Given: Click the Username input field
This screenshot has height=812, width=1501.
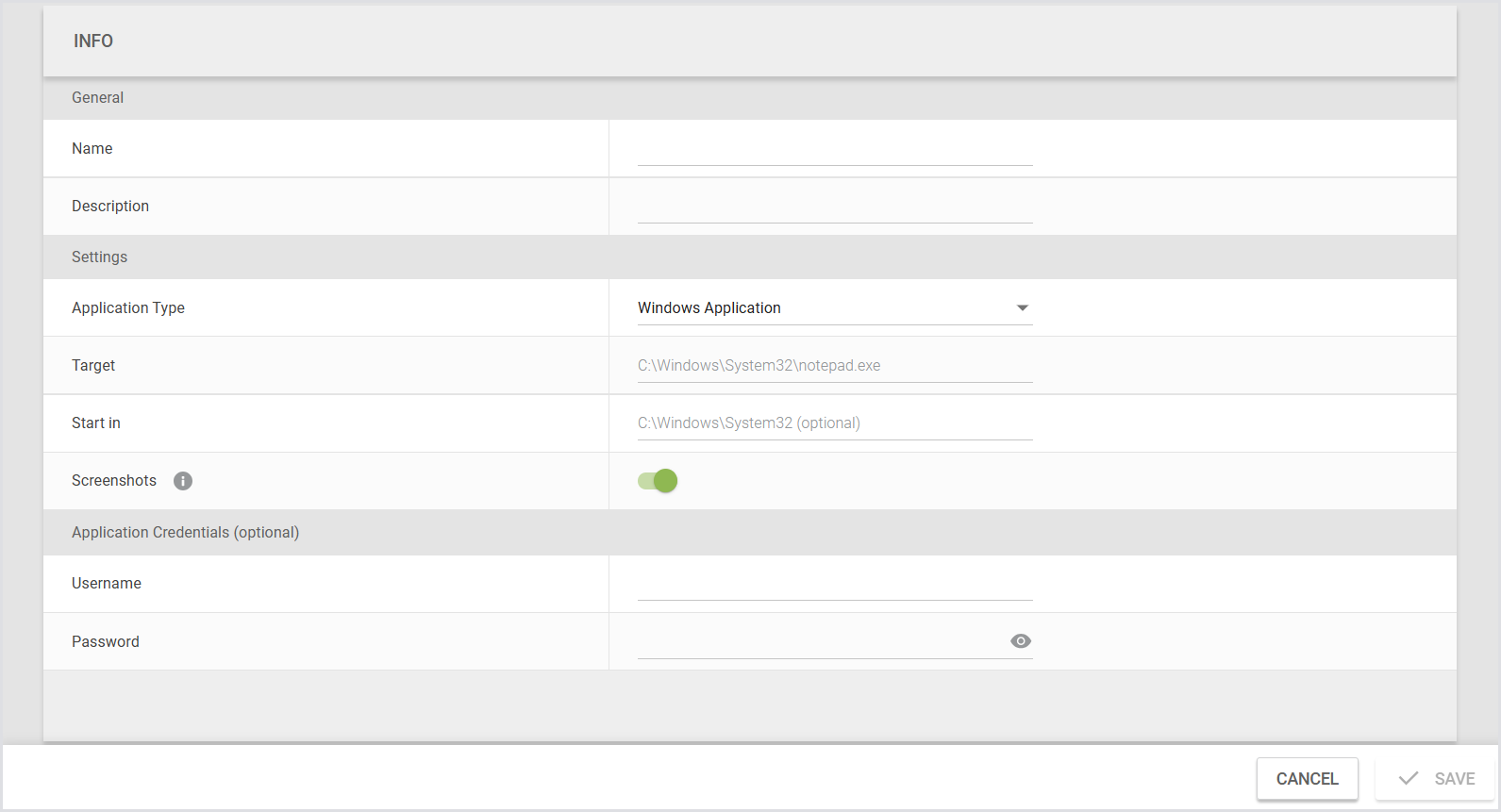Looking at the screenshot, I should [834, 585].
